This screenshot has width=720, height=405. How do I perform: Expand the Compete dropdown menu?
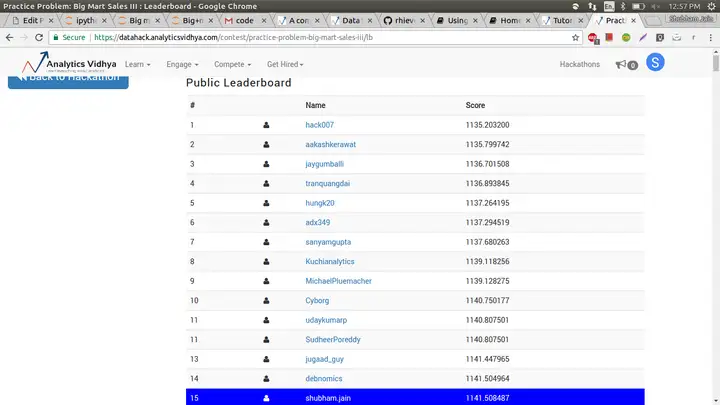coord(232,64)
